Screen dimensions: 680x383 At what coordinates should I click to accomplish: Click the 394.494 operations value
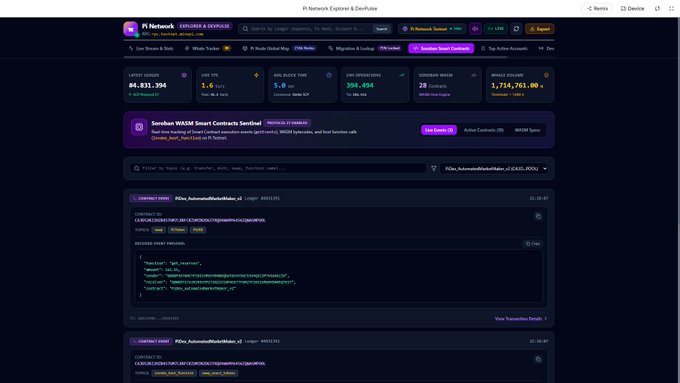coord(360,85)
